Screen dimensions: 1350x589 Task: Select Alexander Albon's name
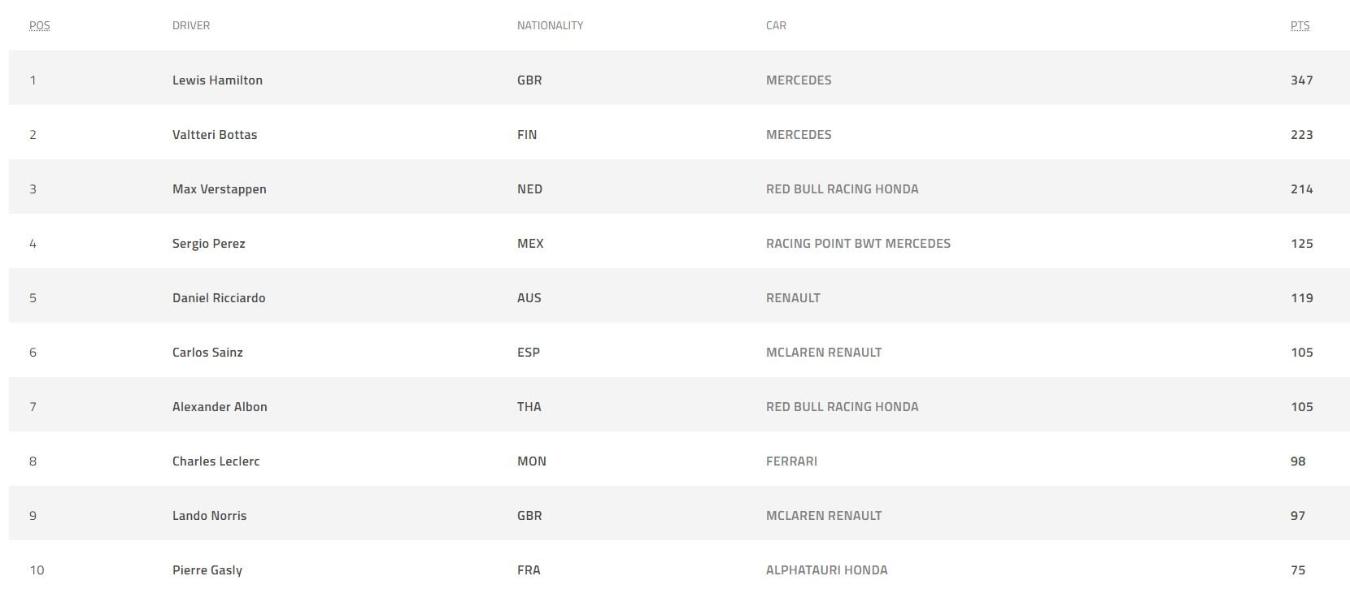pyautogui.click(x=219, y=407)
